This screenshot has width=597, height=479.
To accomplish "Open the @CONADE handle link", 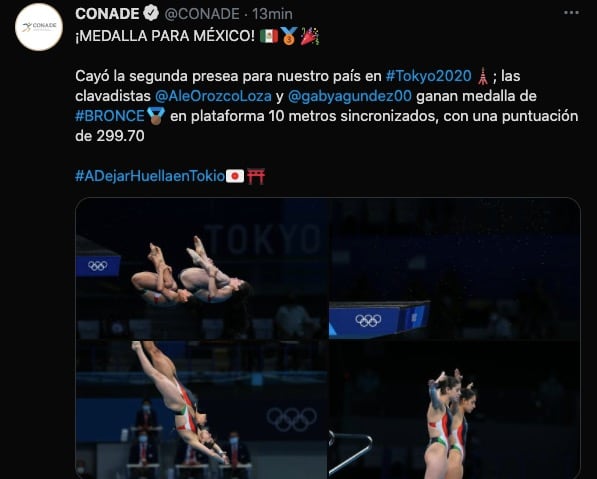I will click(x=202, y=14).
